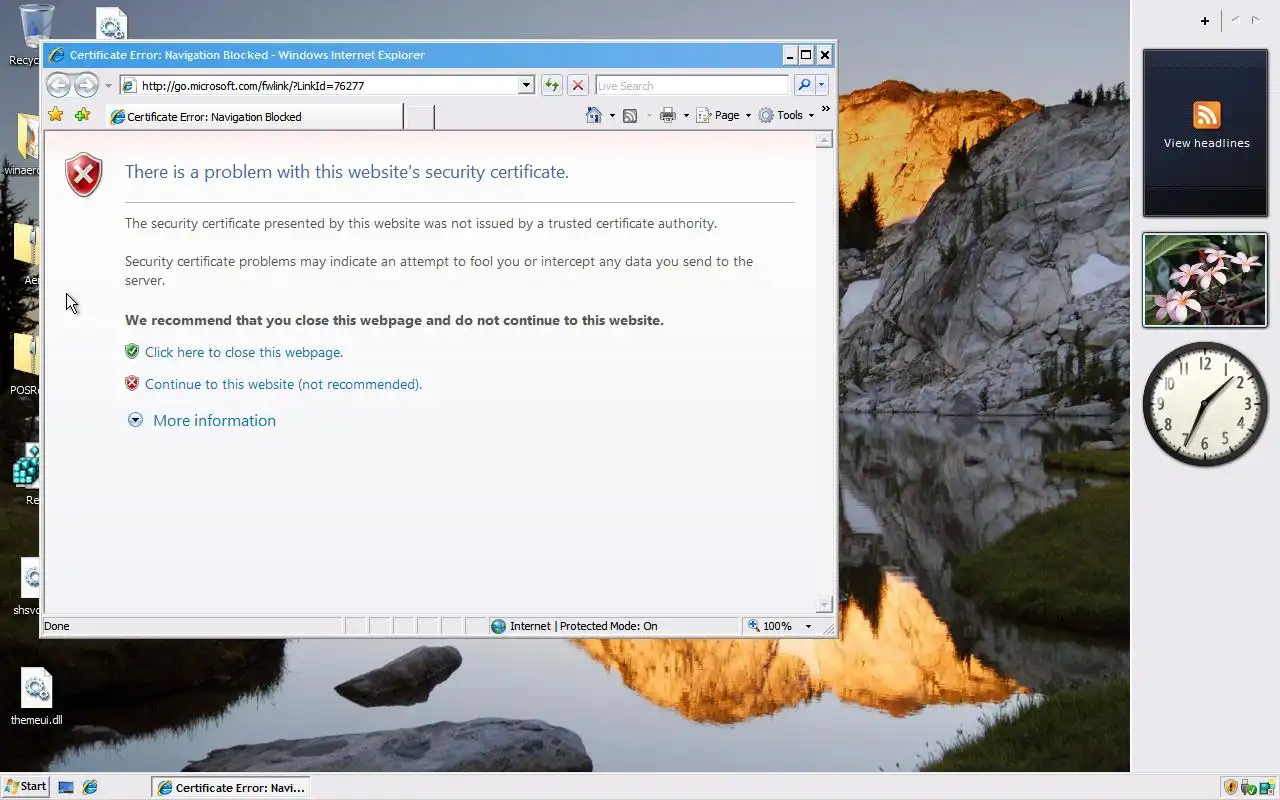This screenshot has height=800, width=1280.
Task: Click here to close this webpage link
Action: pos(244,352)
